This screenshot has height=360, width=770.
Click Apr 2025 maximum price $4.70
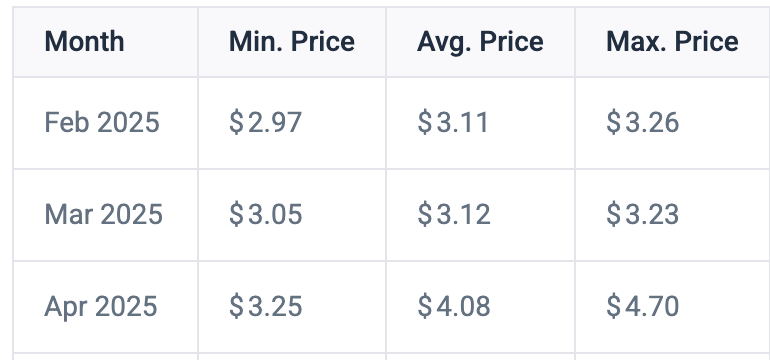coord(642,307)
